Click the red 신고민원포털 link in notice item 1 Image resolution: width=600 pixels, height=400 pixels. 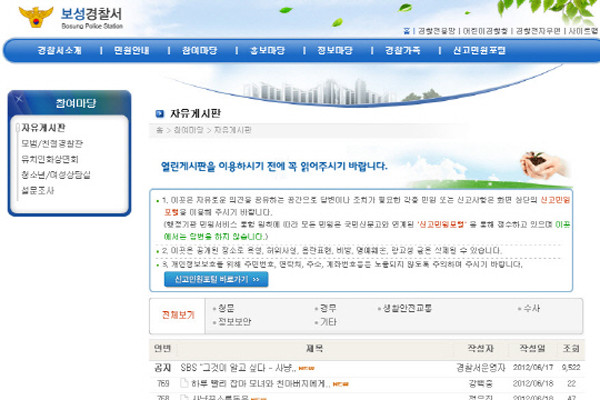[441, 224]
